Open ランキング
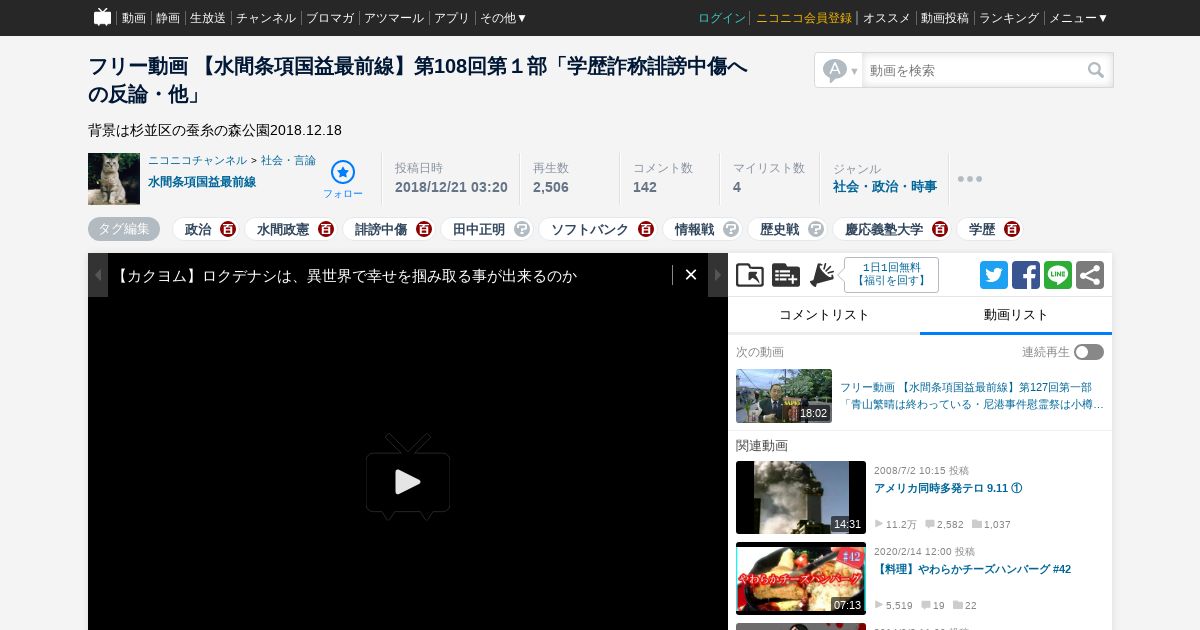Viewport: 1200px width, 630px height. pyautogui.click(x=1009, y=18)
